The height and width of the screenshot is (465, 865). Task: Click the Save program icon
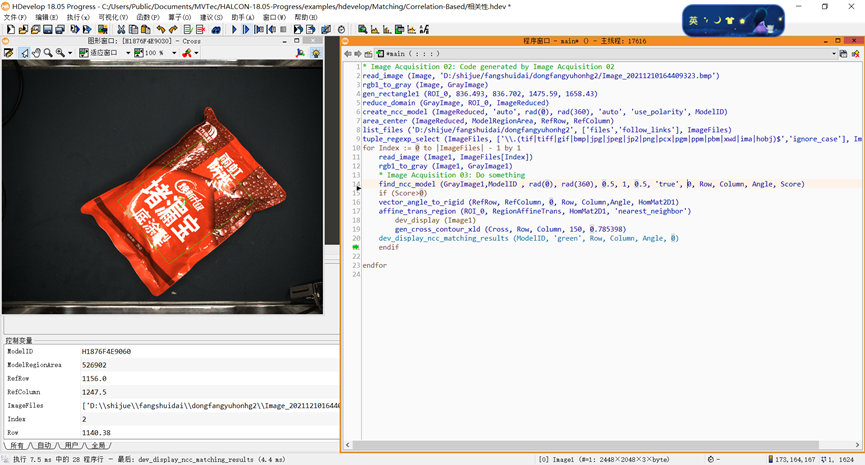pos(47,29)
